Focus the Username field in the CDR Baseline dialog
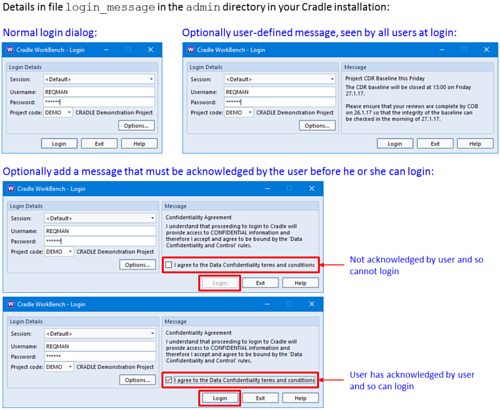Image resolution: width=500 pixels, height=410 pixels. (x=280, y=92)
